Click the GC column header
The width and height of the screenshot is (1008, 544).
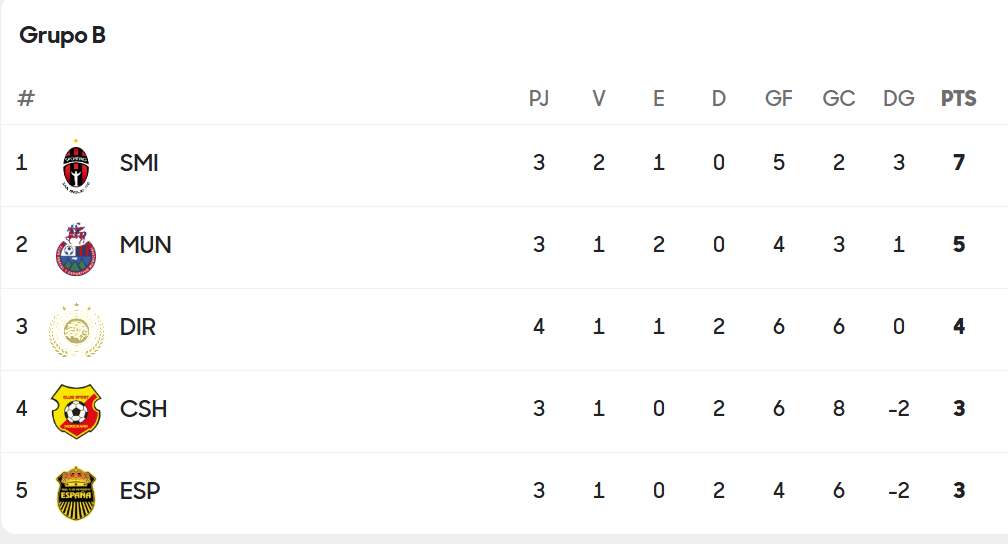click(839, 98)
